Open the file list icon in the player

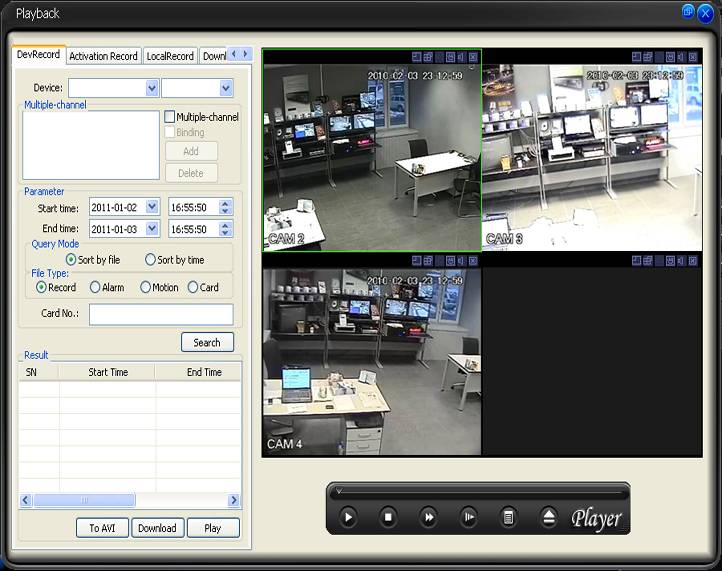tap(508, 517)
